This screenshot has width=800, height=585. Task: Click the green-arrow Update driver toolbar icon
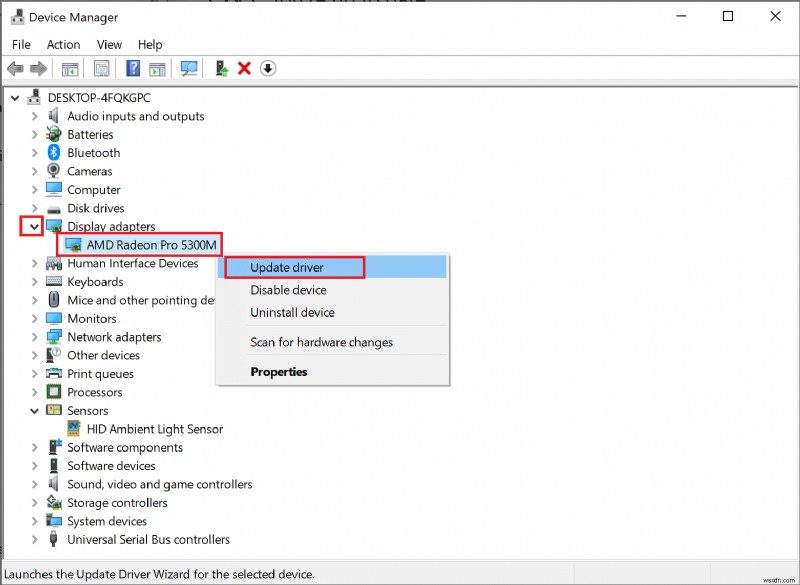[221, 68]
